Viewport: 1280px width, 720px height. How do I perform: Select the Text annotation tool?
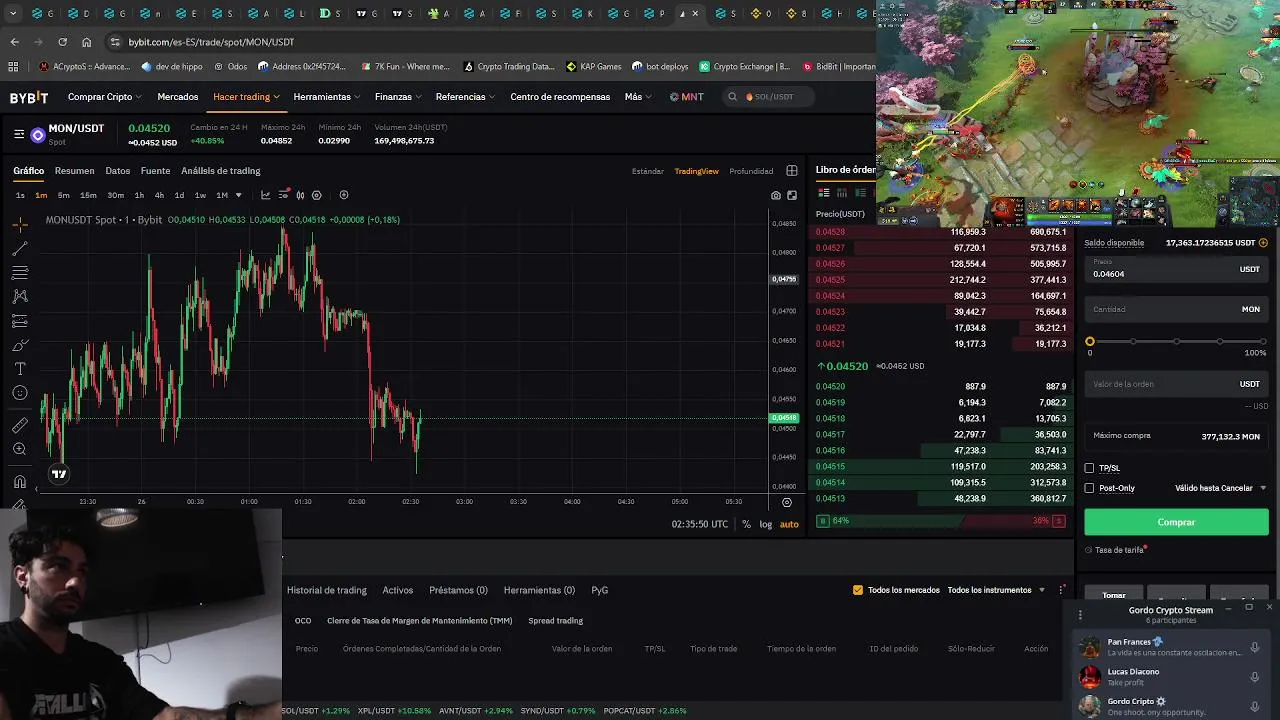(20, 369)
